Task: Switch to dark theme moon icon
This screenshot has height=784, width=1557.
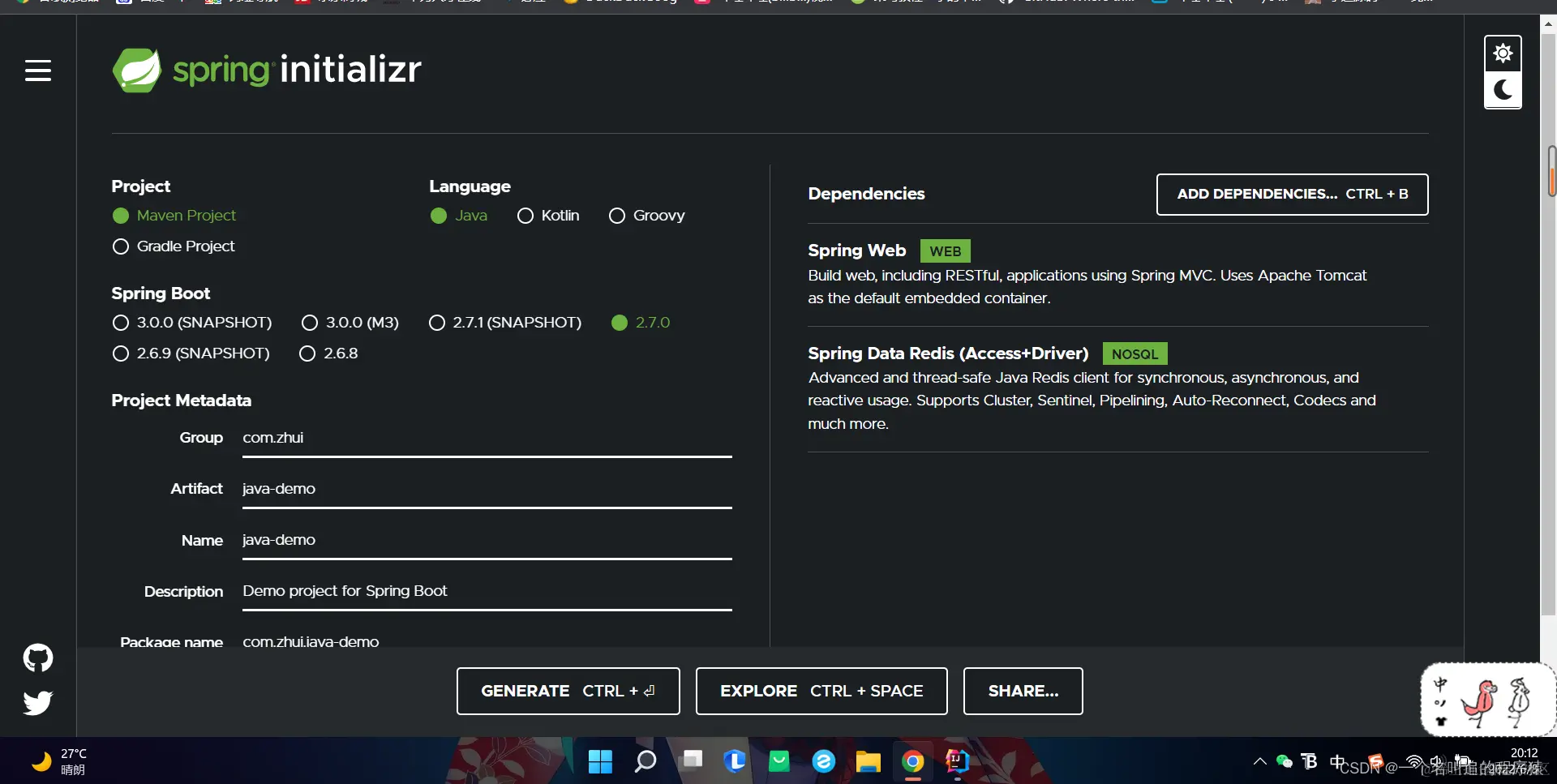Action: (1503, 90)
